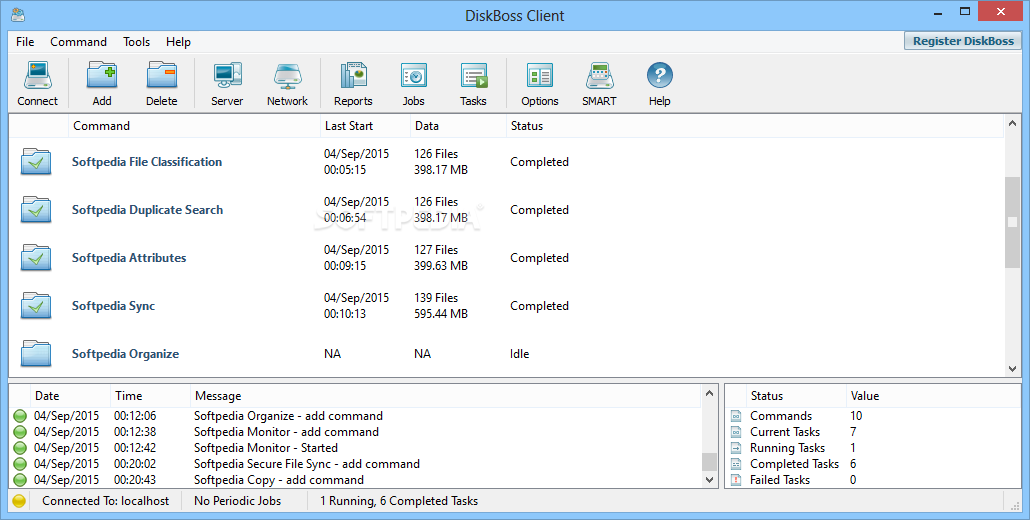
Task: Select Softpedia File Classification folder icon
Action: (x=36, y=162)
